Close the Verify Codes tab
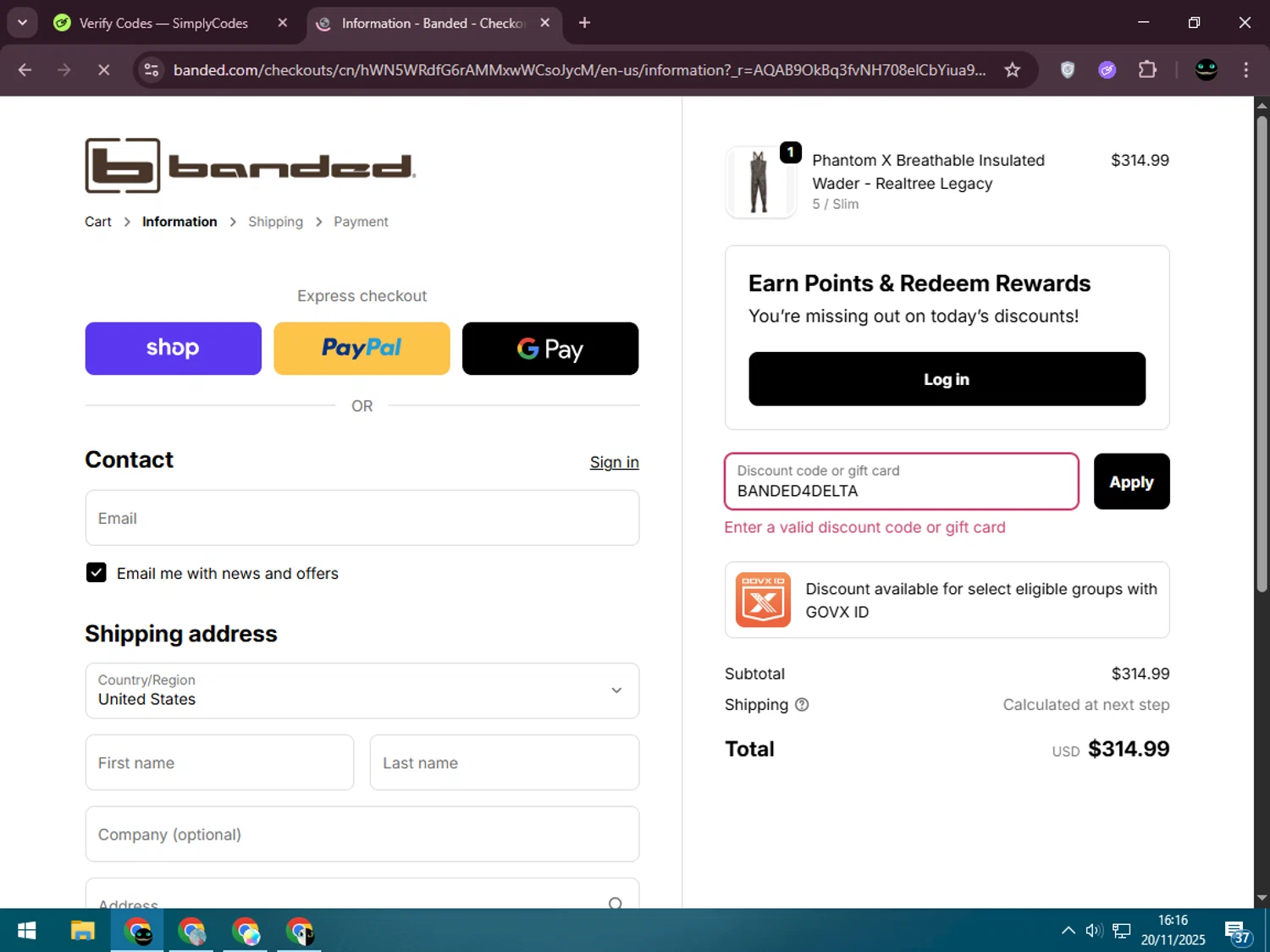Screen dimensions: 1270x952 pyautogui.click(x=283, y=23)
